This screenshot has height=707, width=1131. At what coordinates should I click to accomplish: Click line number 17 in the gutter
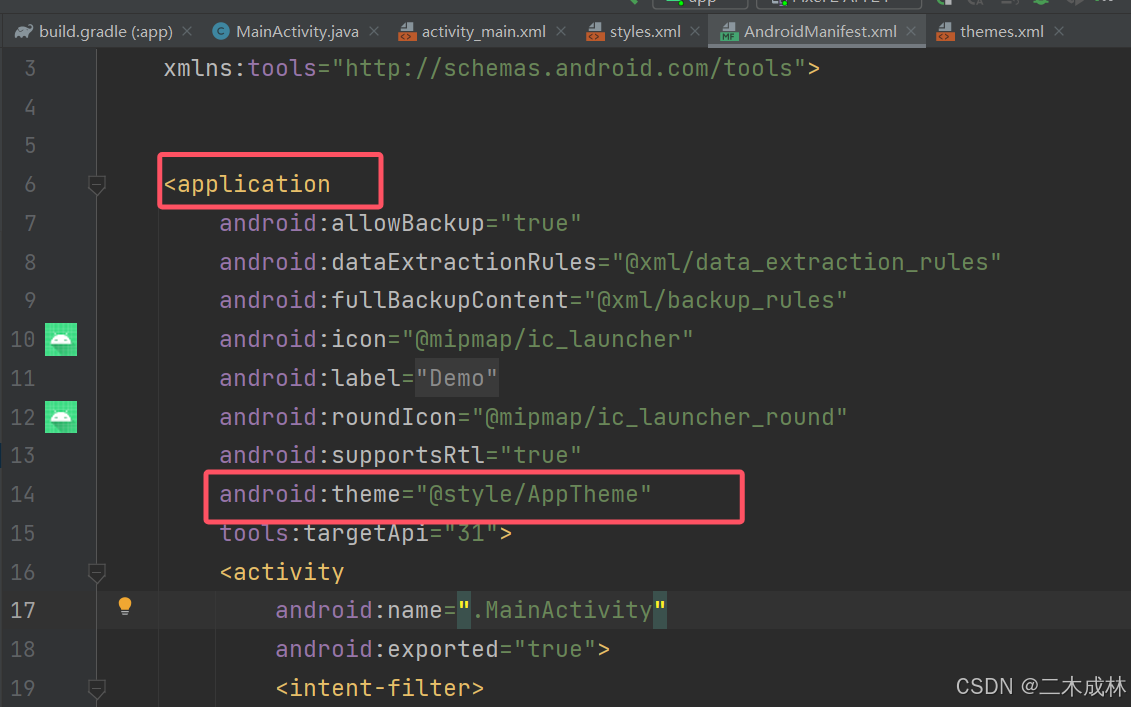coord(23,610)
